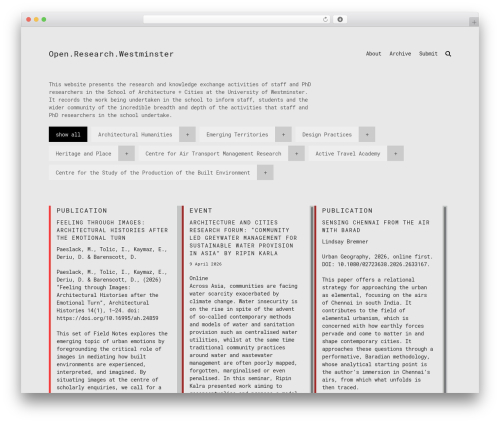Click the EVENT card label
This screenshot has height=423, width=500.
tap(201, 210)
